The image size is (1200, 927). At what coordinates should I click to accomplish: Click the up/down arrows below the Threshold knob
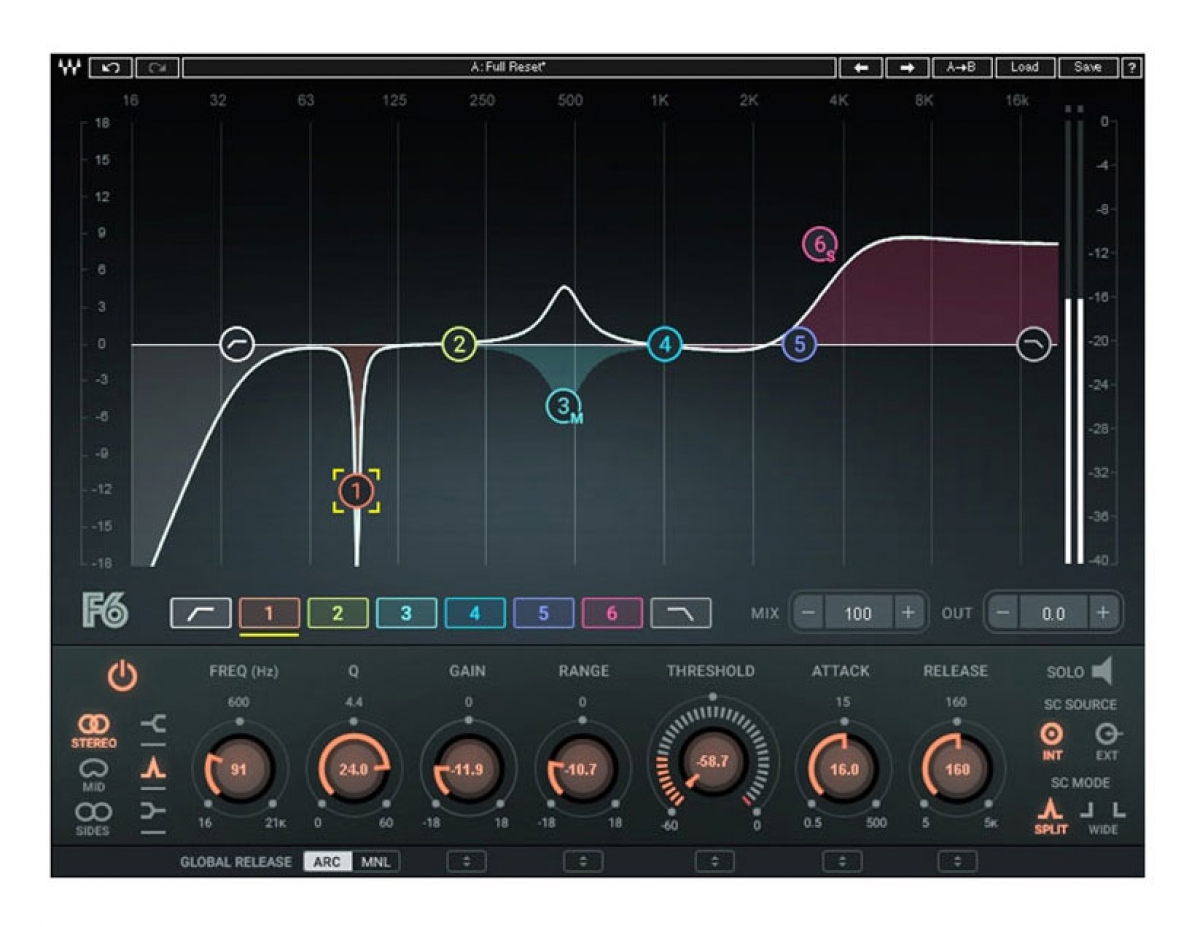(714, 861)
